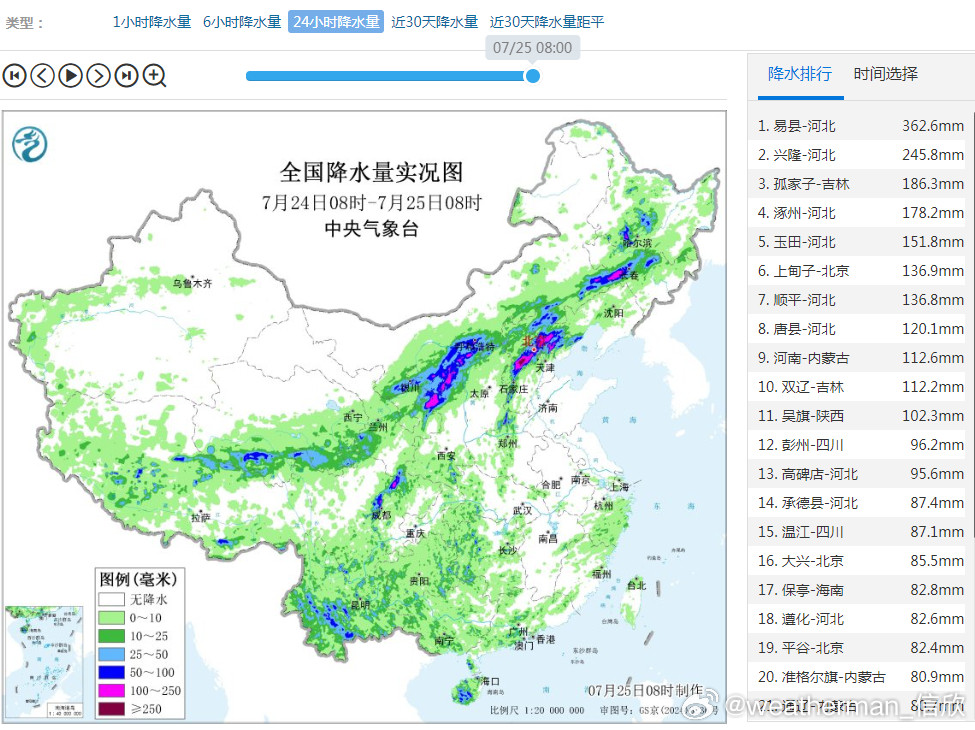
Task: Click the 362.6mm rainfall value
Action: [933, 126]
